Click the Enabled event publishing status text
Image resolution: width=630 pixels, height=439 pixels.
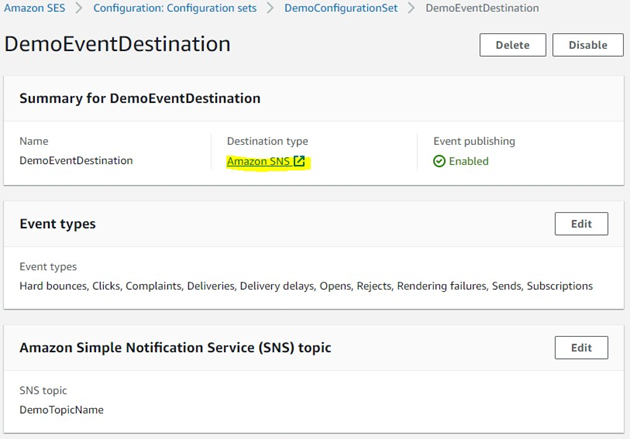(x=469, y=161)
